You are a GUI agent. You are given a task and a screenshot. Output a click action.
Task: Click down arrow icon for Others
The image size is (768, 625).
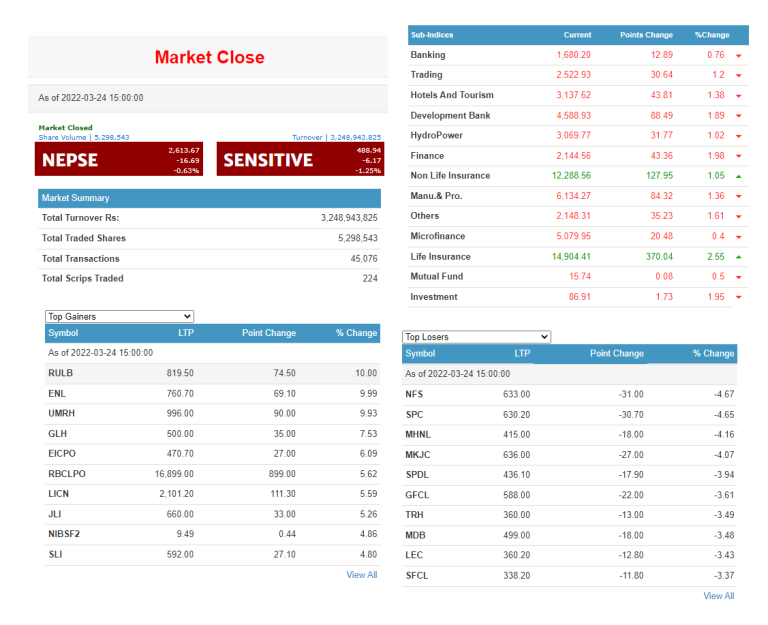click(739, 216)
